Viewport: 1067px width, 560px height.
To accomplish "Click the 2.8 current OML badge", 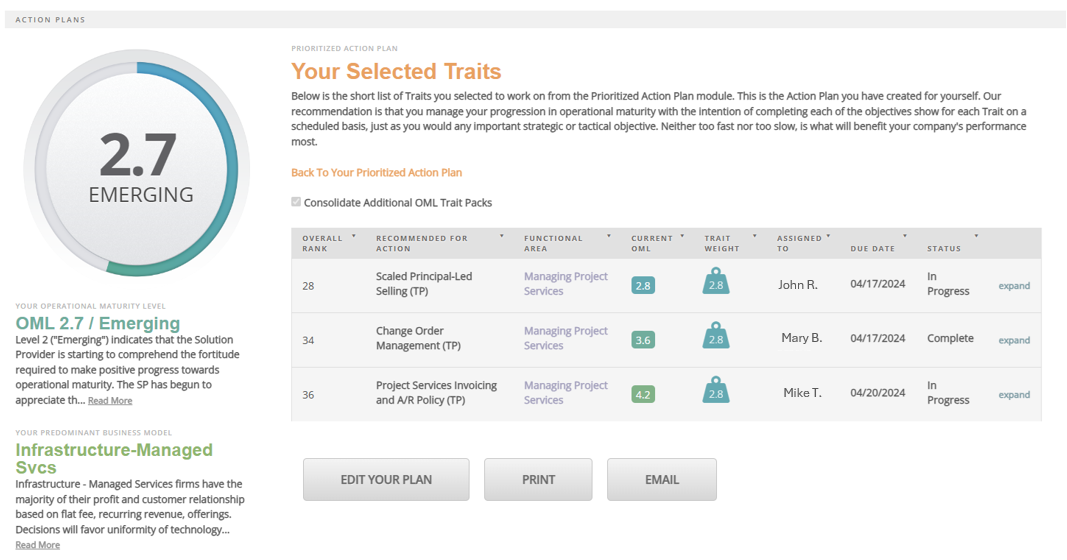I will click(642, 285).
